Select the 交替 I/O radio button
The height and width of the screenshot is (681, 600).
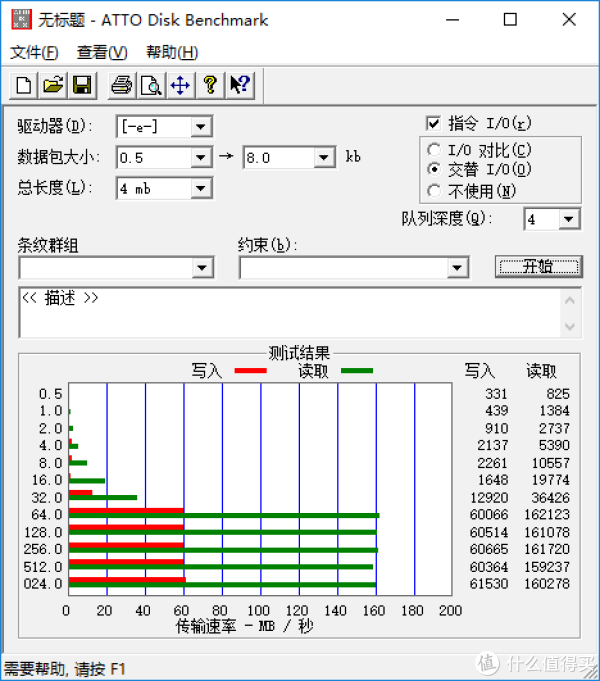click(x=434, y=169)
